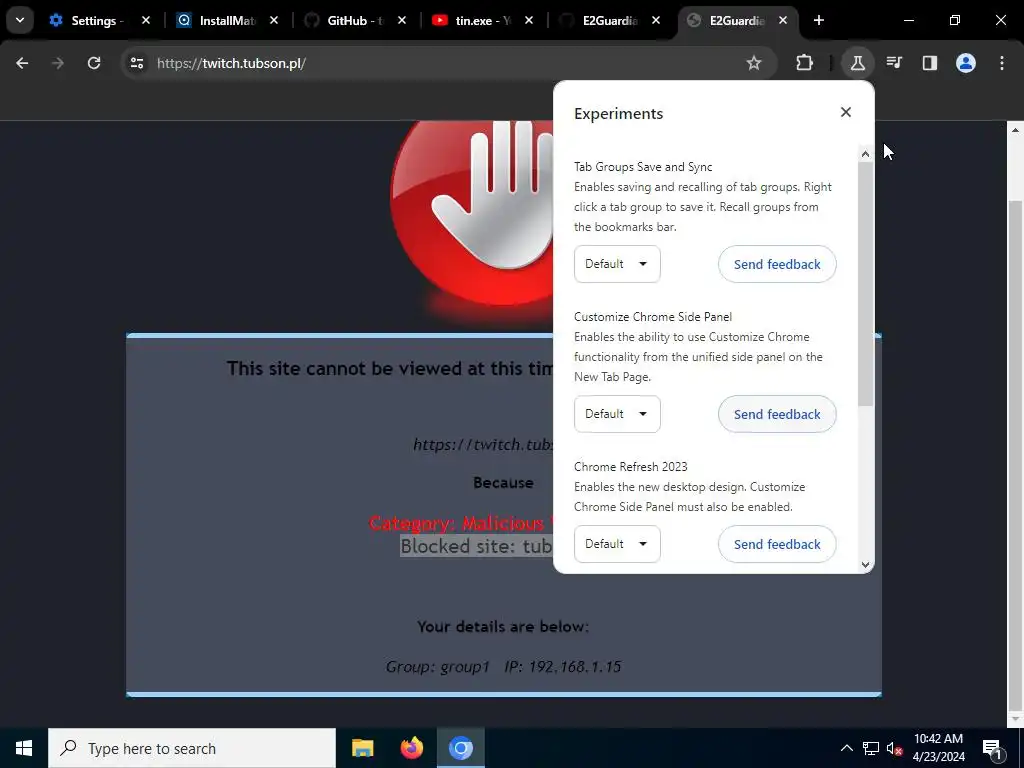The width and height of the screenshot is (1024, 768).
Task: Click the muted volume tray icon
Action: (894, 748)
